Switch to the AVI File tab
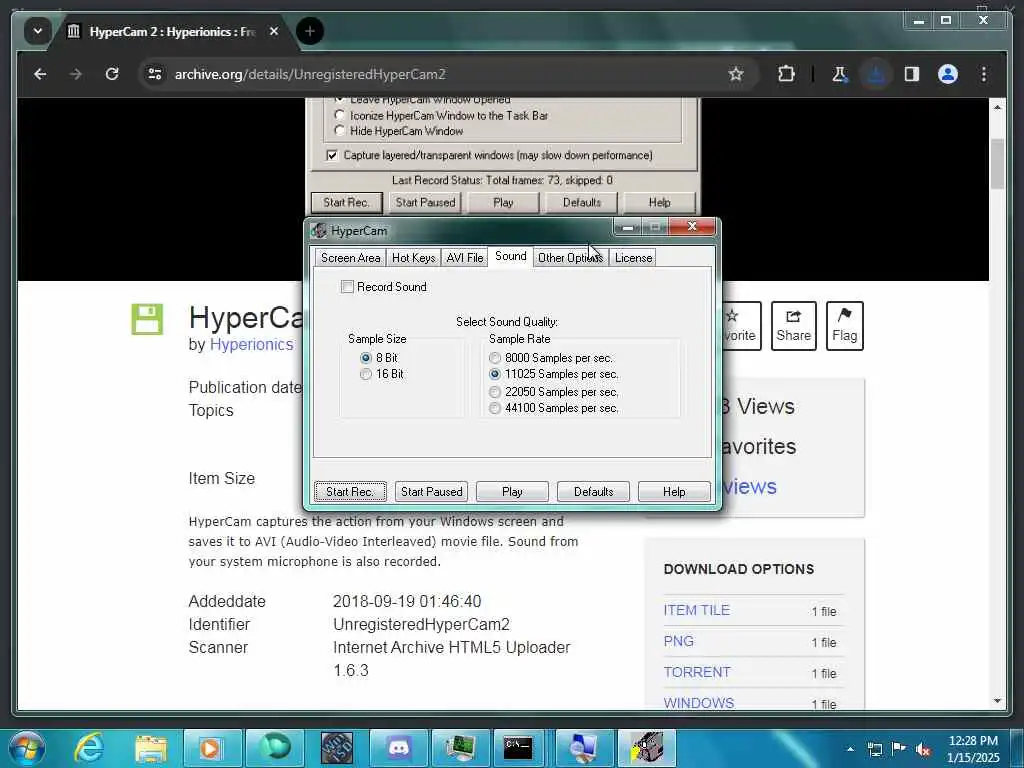The height and width of the screenshot is (768, 1024). pyautogui.click(x=465, y=258)
